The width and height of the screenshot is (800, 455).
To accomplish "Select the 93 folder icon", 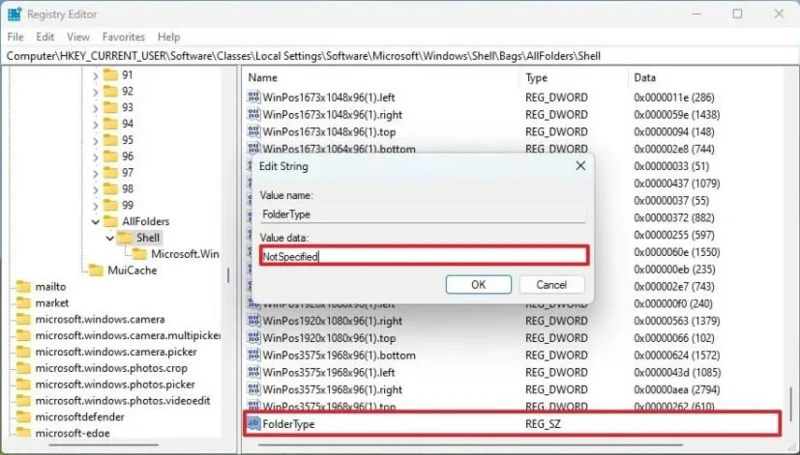I will (x=110, y=108).
